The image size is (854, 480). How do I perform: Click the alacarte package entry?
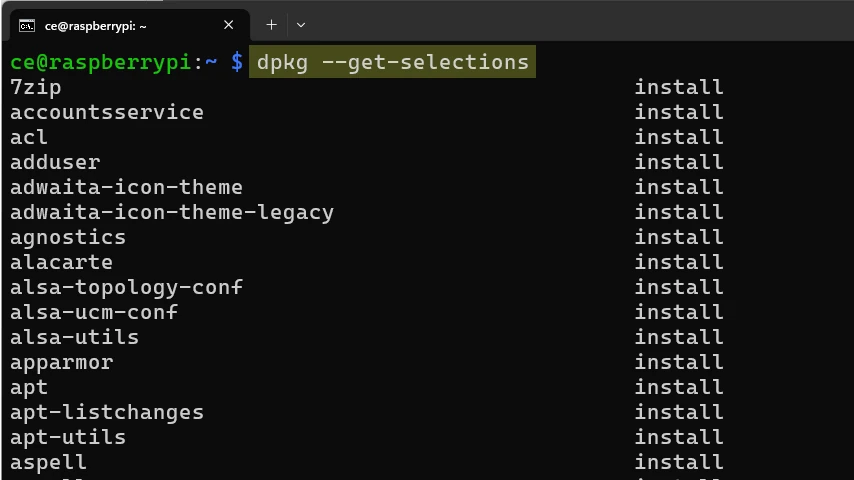click(x=61, y=262)
